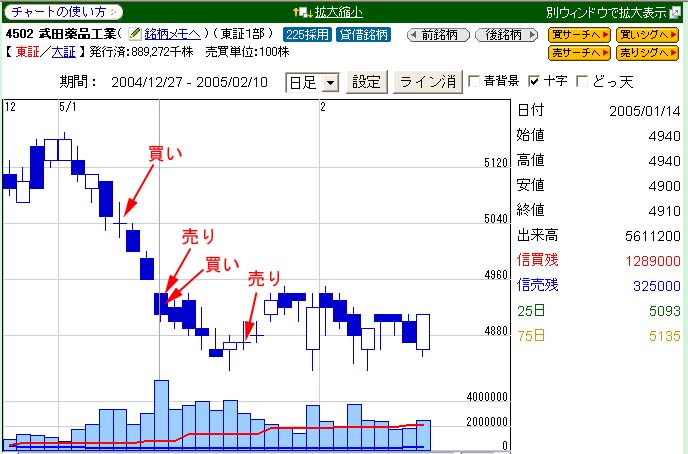Click the 後銘柄 next stock arrow button
This screenshot has height=454, width=688.
504,34
